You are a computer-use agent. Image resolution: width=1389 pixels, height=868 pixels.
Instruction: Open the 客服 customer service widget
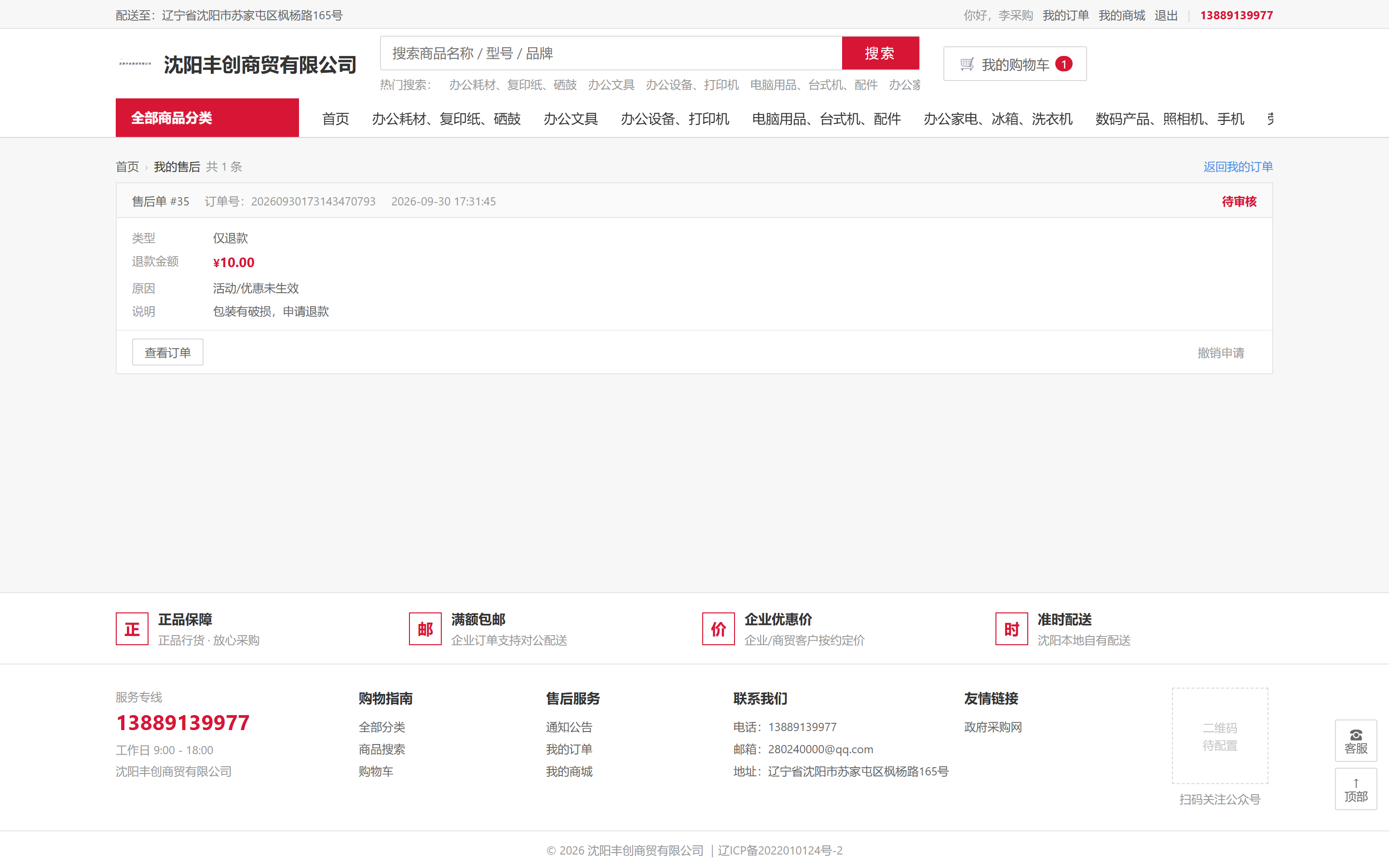click(x=1356, y=741)
